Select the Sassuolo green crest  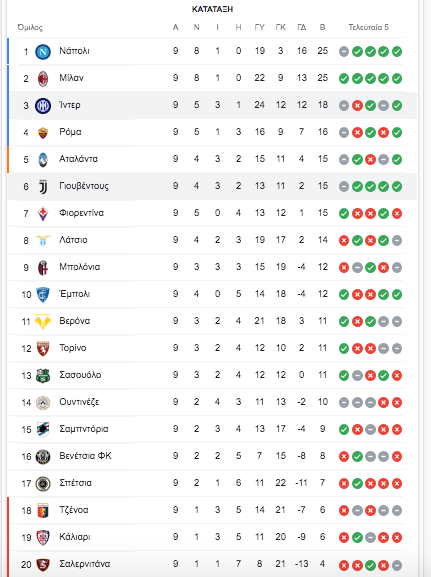click(x=43, y=375)
